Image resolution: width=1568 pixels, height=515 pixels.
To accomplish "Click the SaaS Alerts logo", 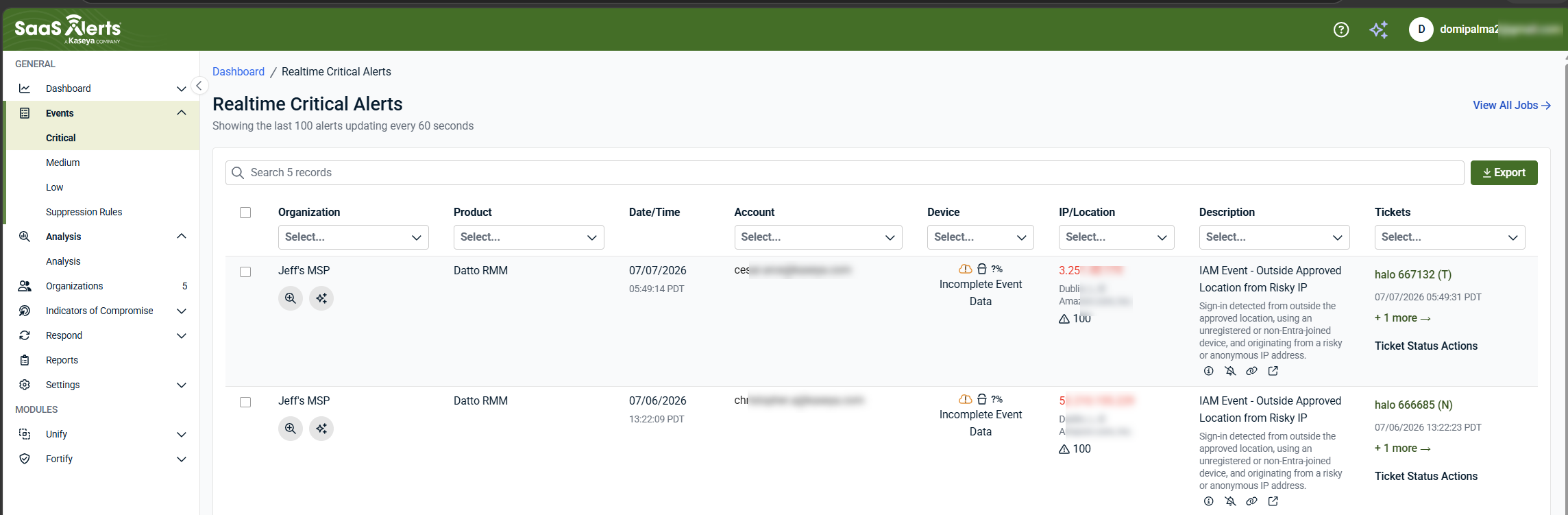I will click(x=68, y=29).
